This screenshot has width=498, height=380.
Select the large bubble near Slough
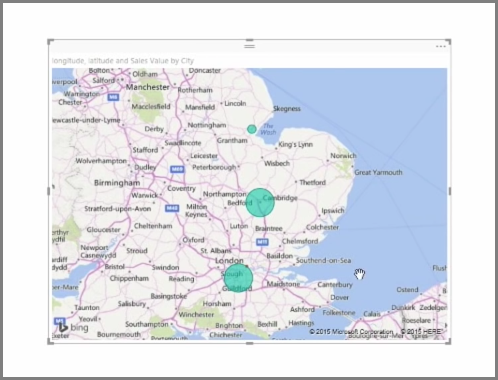[x=238, y=278]
